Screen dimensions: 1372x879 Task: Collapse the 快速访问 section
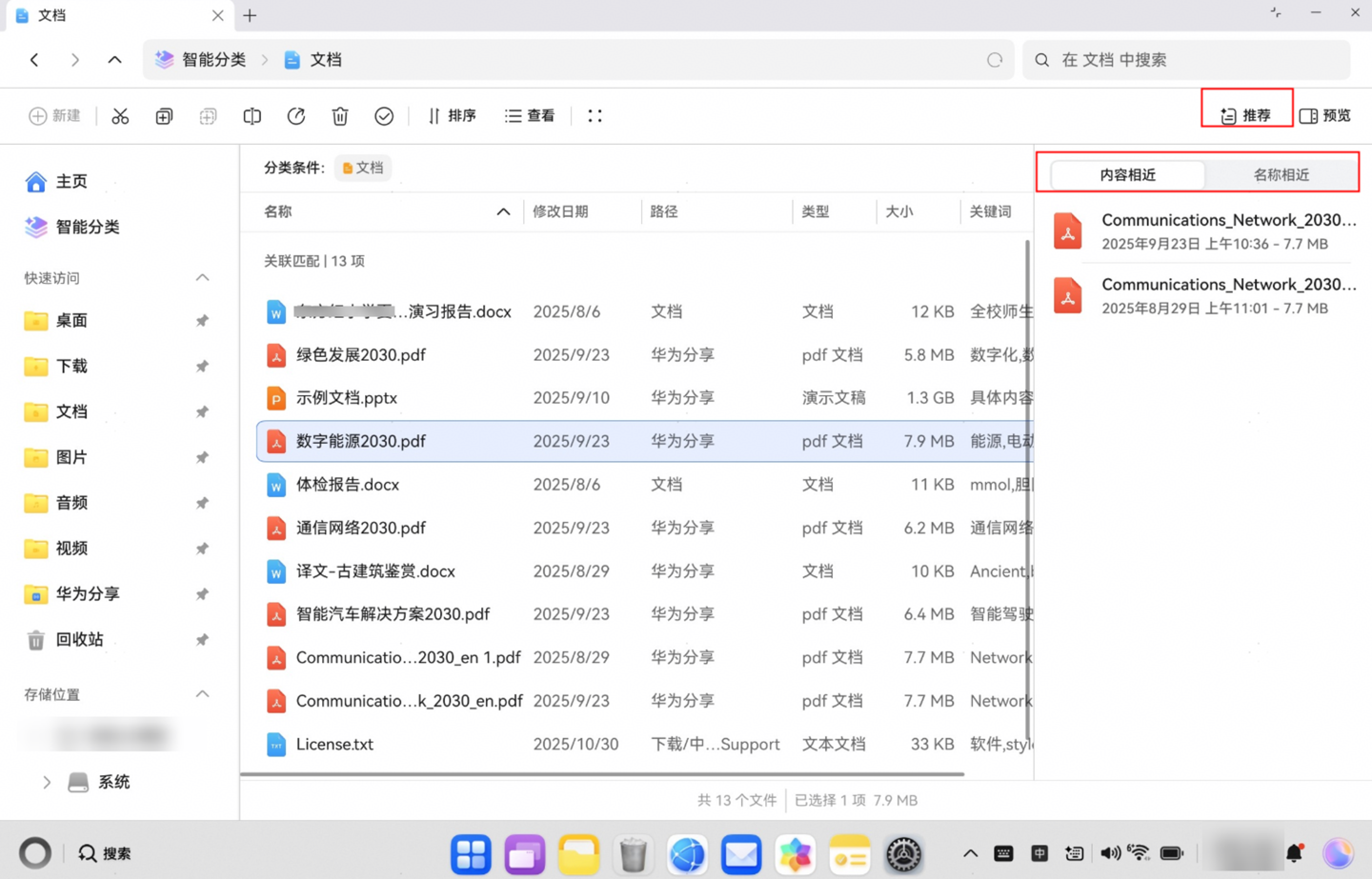tap(203, 277)
